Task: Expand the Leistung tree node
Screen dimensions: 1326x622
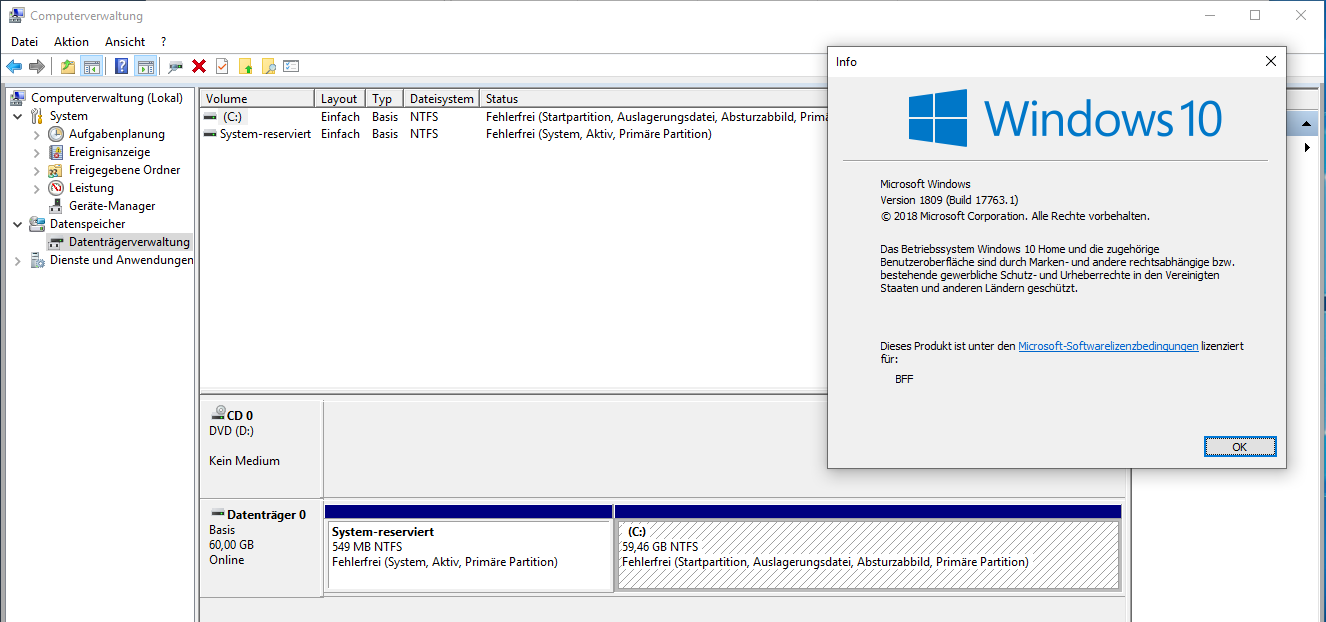Action: 37,188
